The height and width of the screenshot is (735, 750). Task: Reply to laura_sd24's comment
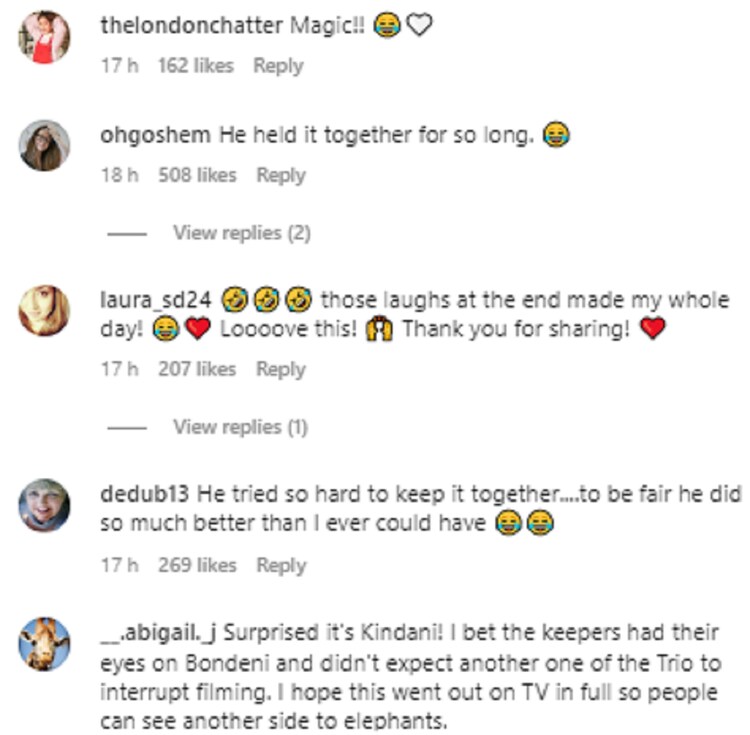click(x=280, y=369)
